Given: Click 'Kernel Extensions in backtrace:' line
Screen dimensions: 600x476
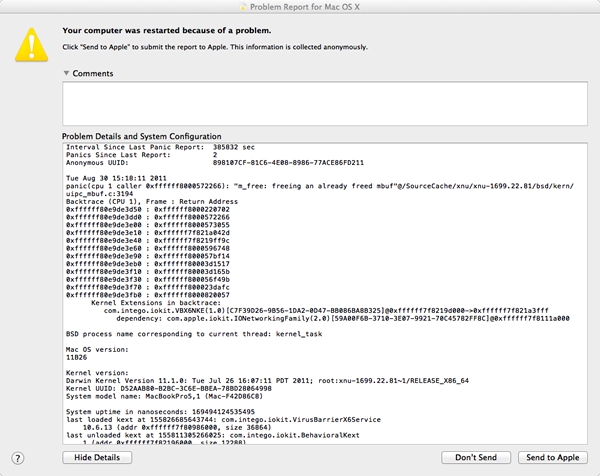Looking at the screenshot, I should [x=156, y=303].
